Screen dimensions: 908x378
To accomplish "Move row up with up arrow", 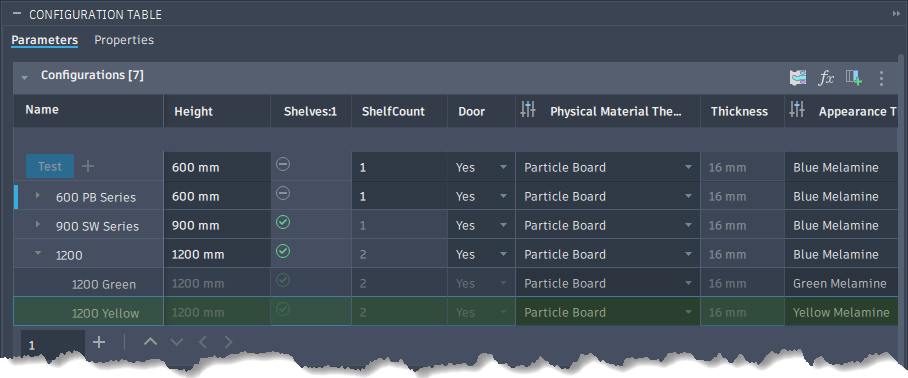I will (150, 342).
